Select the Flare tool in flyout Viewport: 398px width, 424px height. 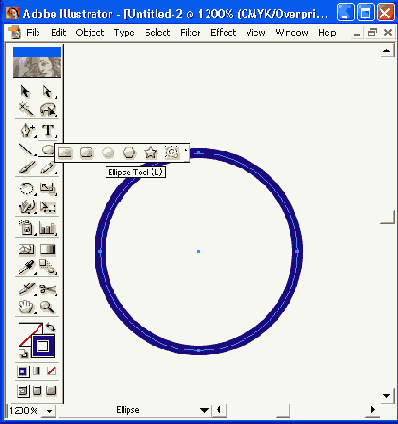coord(172,153)
